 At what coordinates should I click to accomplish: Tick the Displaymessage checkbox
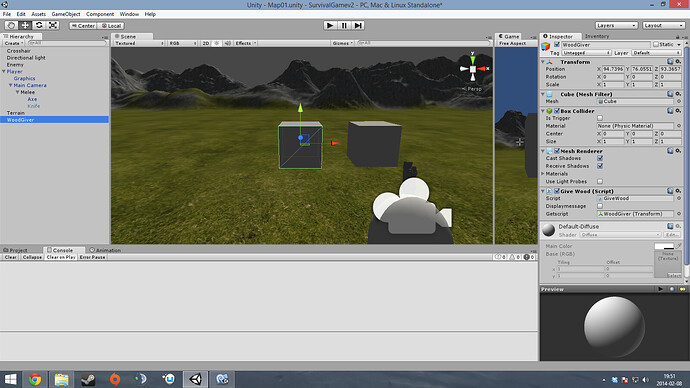(600, 206)
